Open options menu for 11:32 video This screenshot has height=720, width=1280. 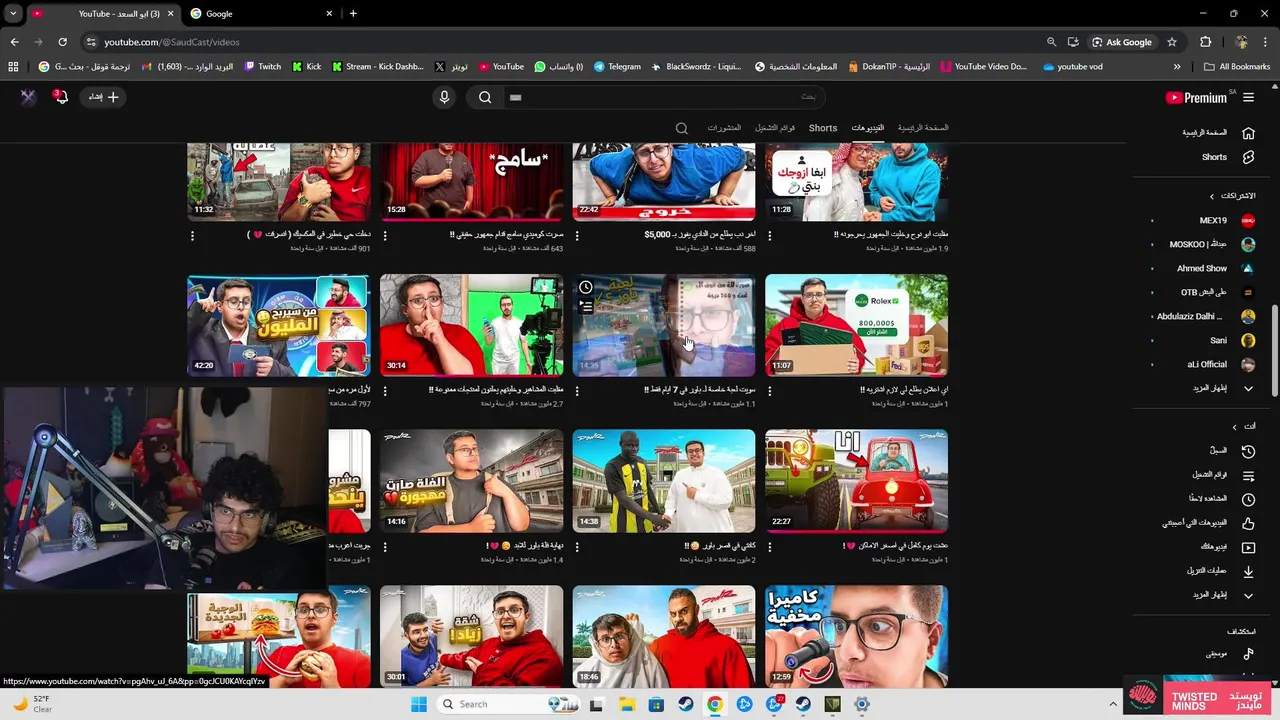[192, 235]
